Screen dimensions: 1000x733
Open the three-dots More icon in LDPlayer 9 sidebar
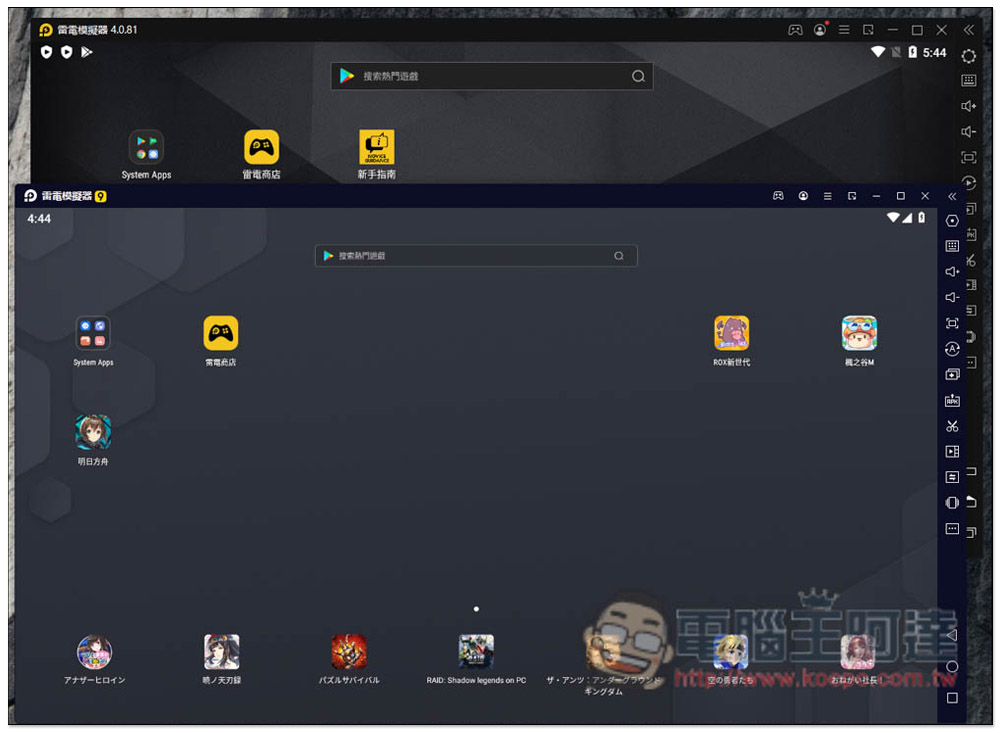(952, 529)
